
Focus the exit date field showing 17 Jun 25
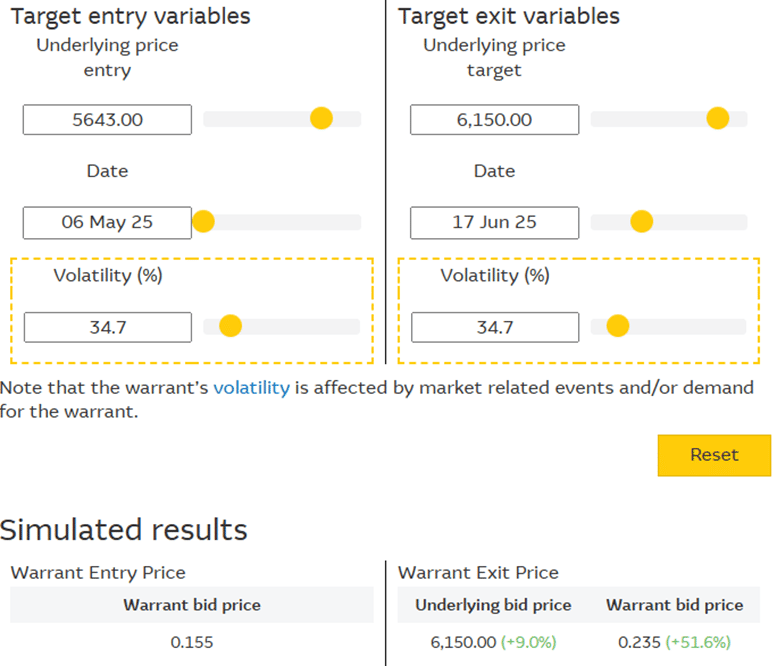pyautogui.click(x=494, y=222)
